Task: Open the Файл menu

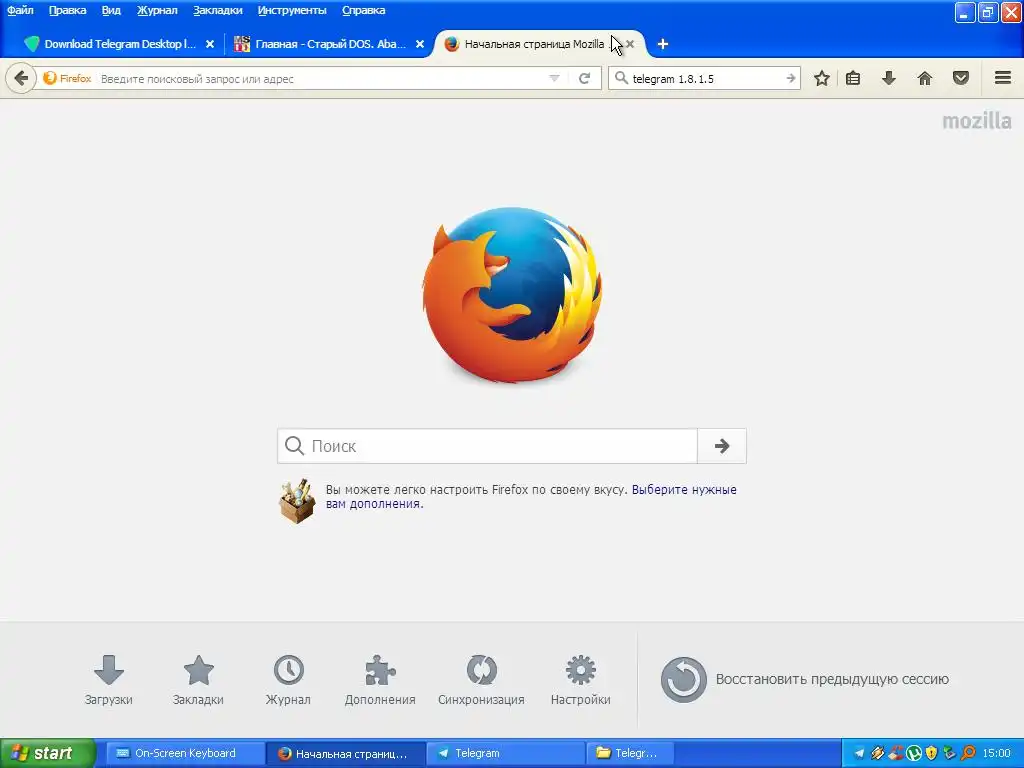Action: (20, 10)
